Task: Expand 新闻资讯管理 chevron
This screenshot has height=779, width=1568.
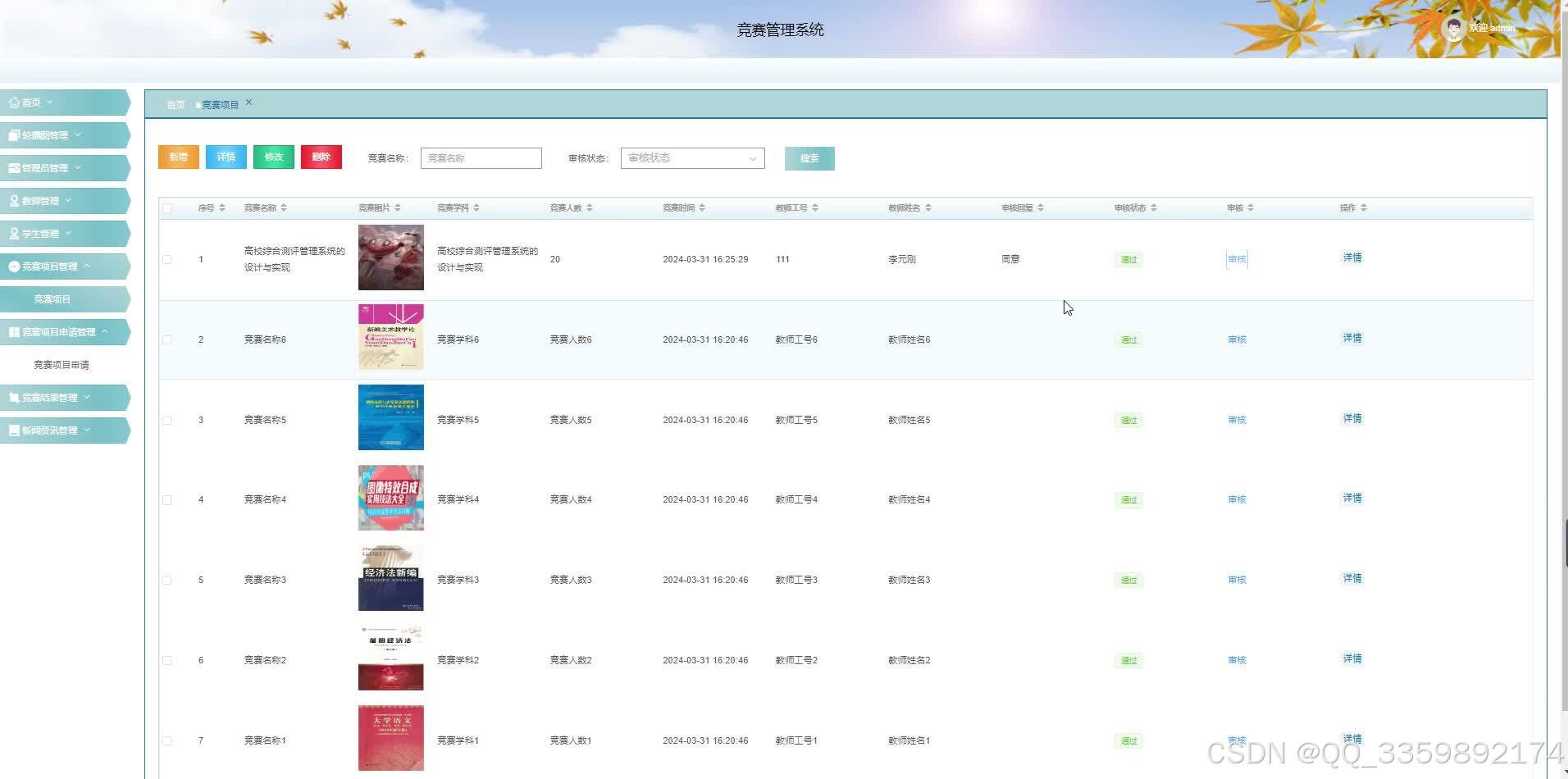Action: pyautogui.click(x=87, y=430)
